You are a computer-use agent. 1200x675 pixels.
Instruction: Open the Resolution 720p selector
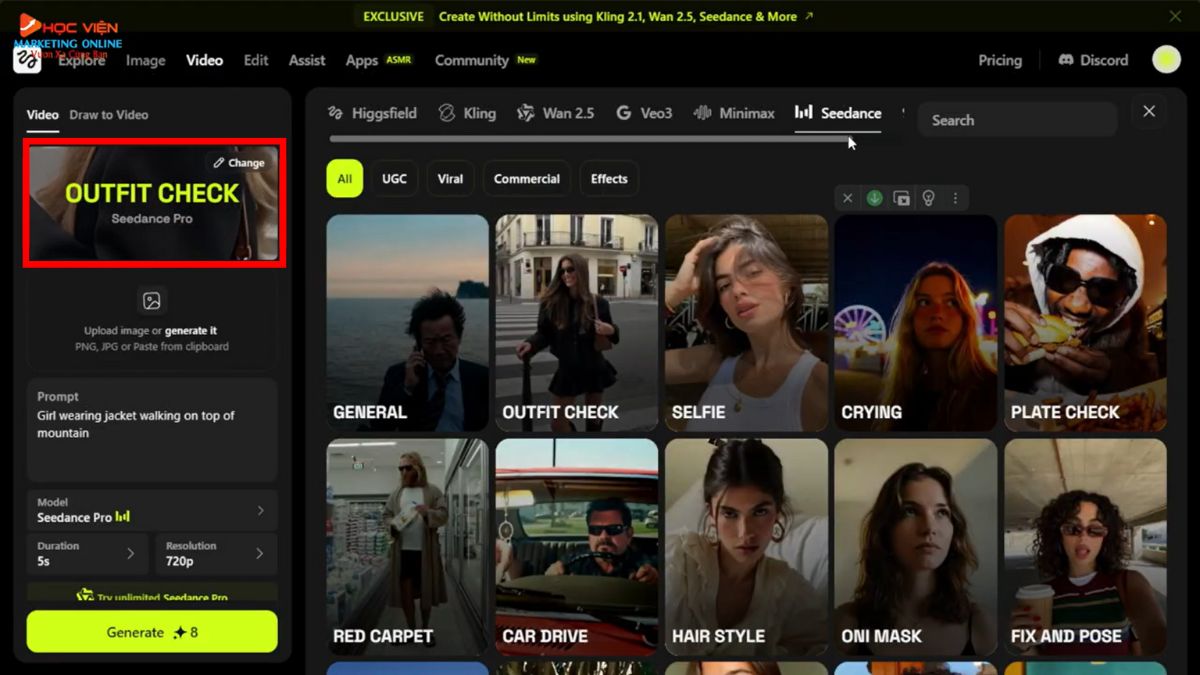tap(216, 554)
